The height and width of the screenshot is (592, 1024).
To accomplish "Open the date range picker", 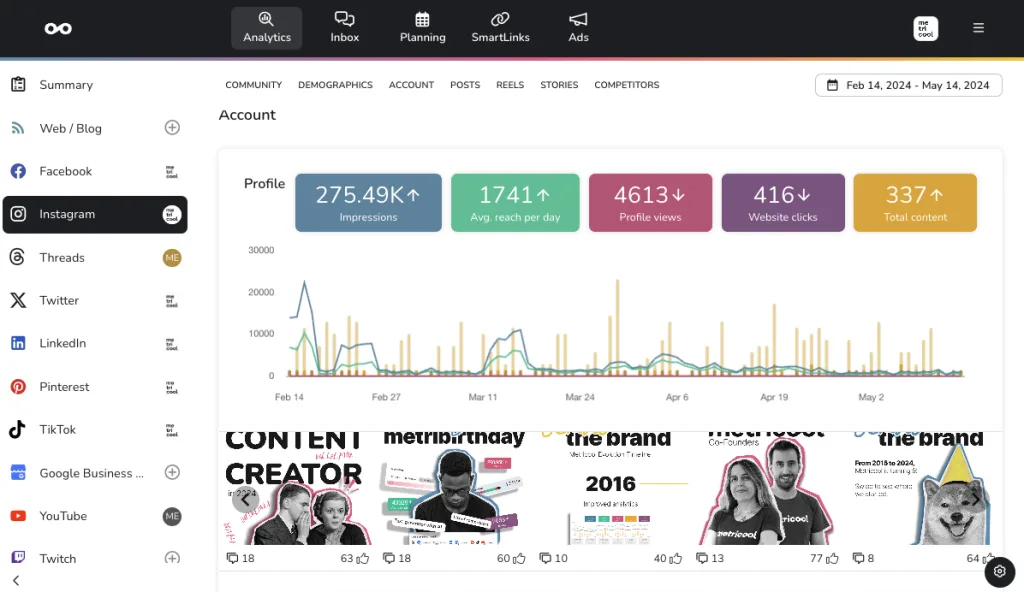I will tap(908, 85).
